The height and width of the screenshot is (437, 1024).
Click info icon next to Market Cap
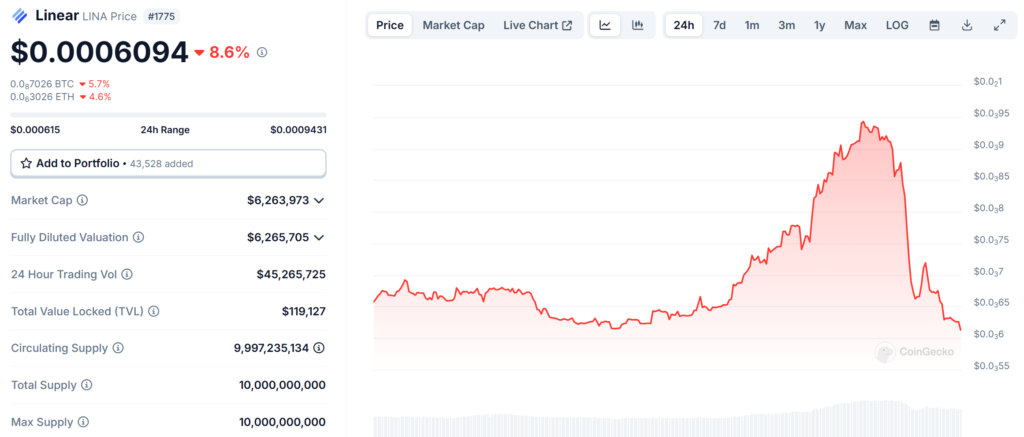82,200
